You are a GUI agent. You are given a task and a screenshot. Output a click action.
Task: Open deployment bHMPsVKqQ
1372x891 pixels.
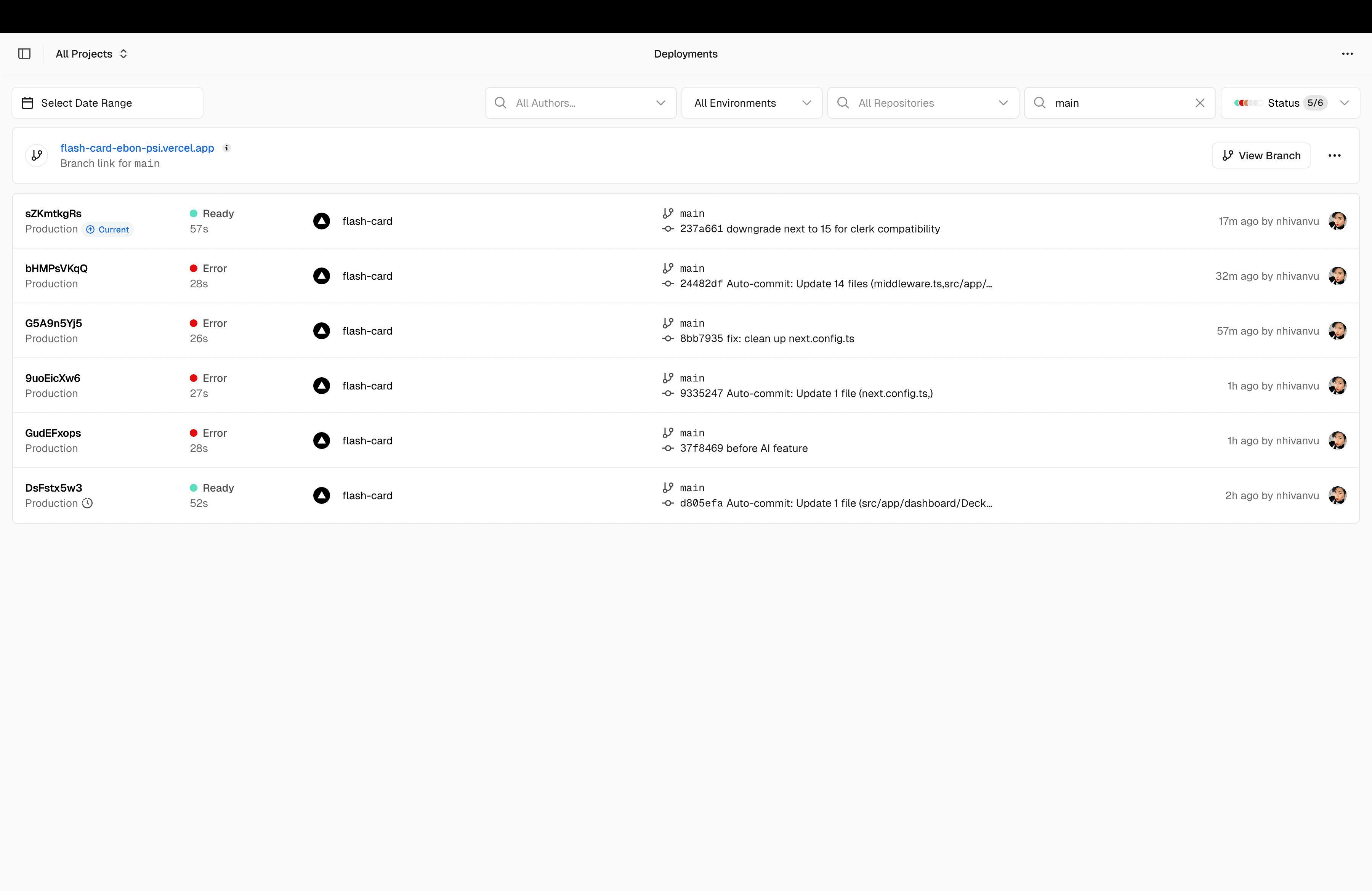click(x=56, y=269)
